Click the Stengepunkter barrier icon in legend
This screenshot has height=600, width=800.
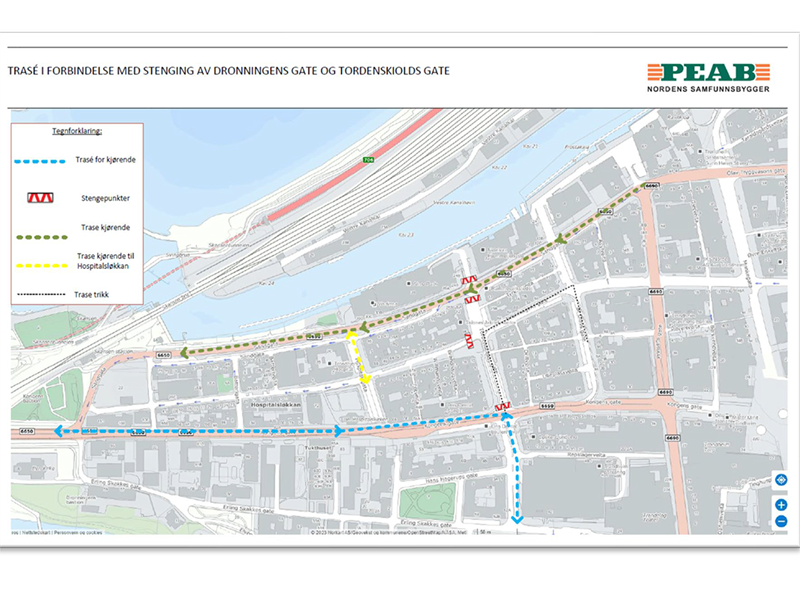pyautogui.click(x=38, y=198)
